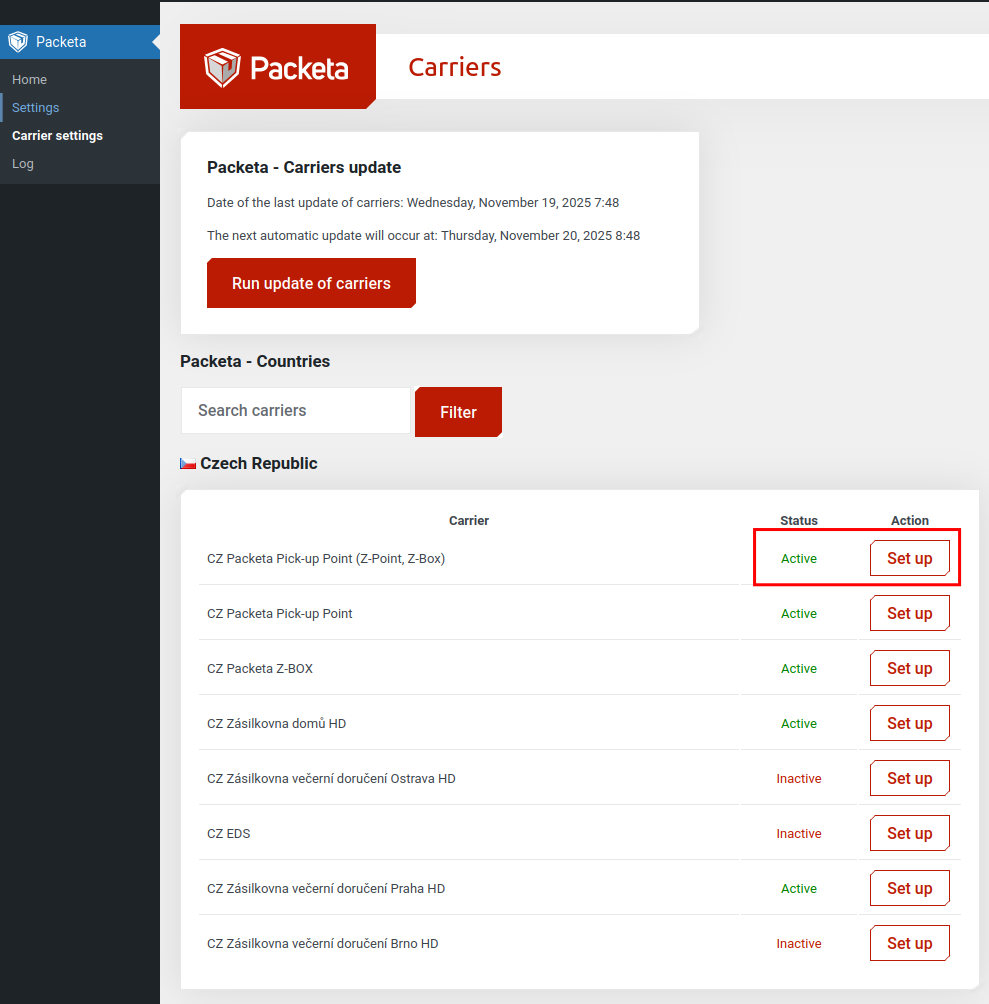Click the Packeta logo in header

point(277,67)
